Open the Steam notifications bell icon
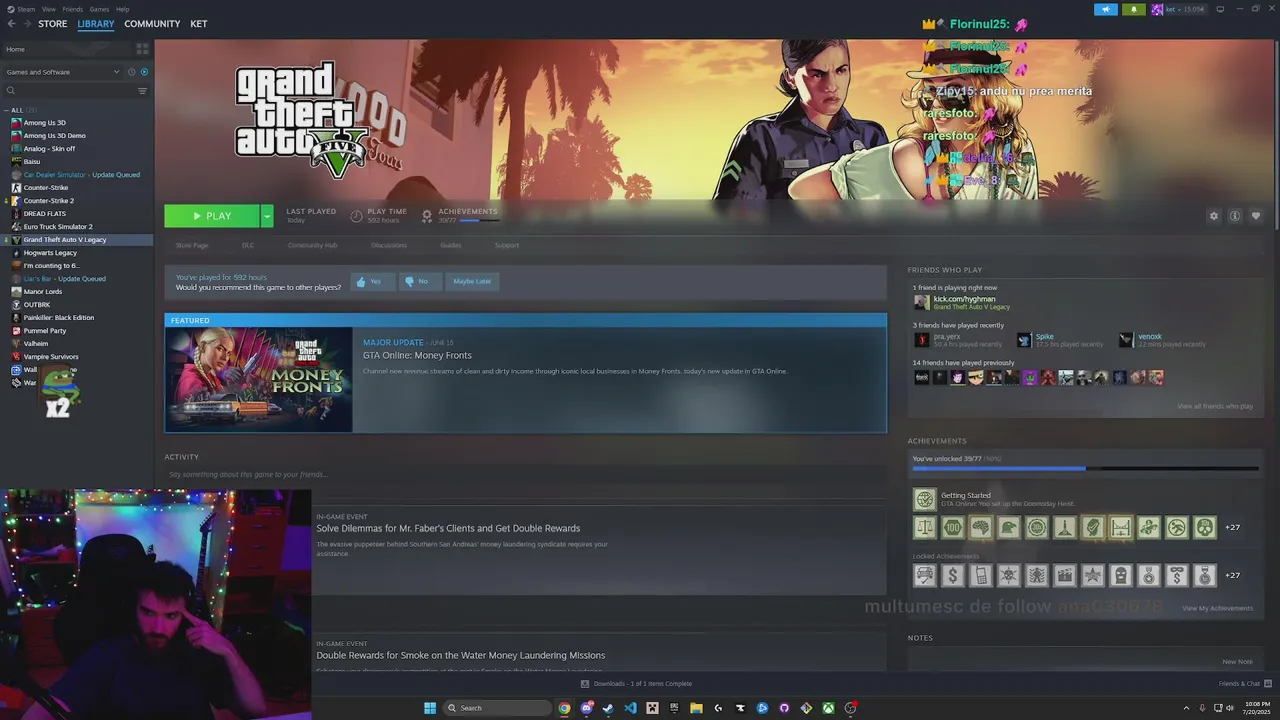1280x720 pixels. click(1134, 9)
